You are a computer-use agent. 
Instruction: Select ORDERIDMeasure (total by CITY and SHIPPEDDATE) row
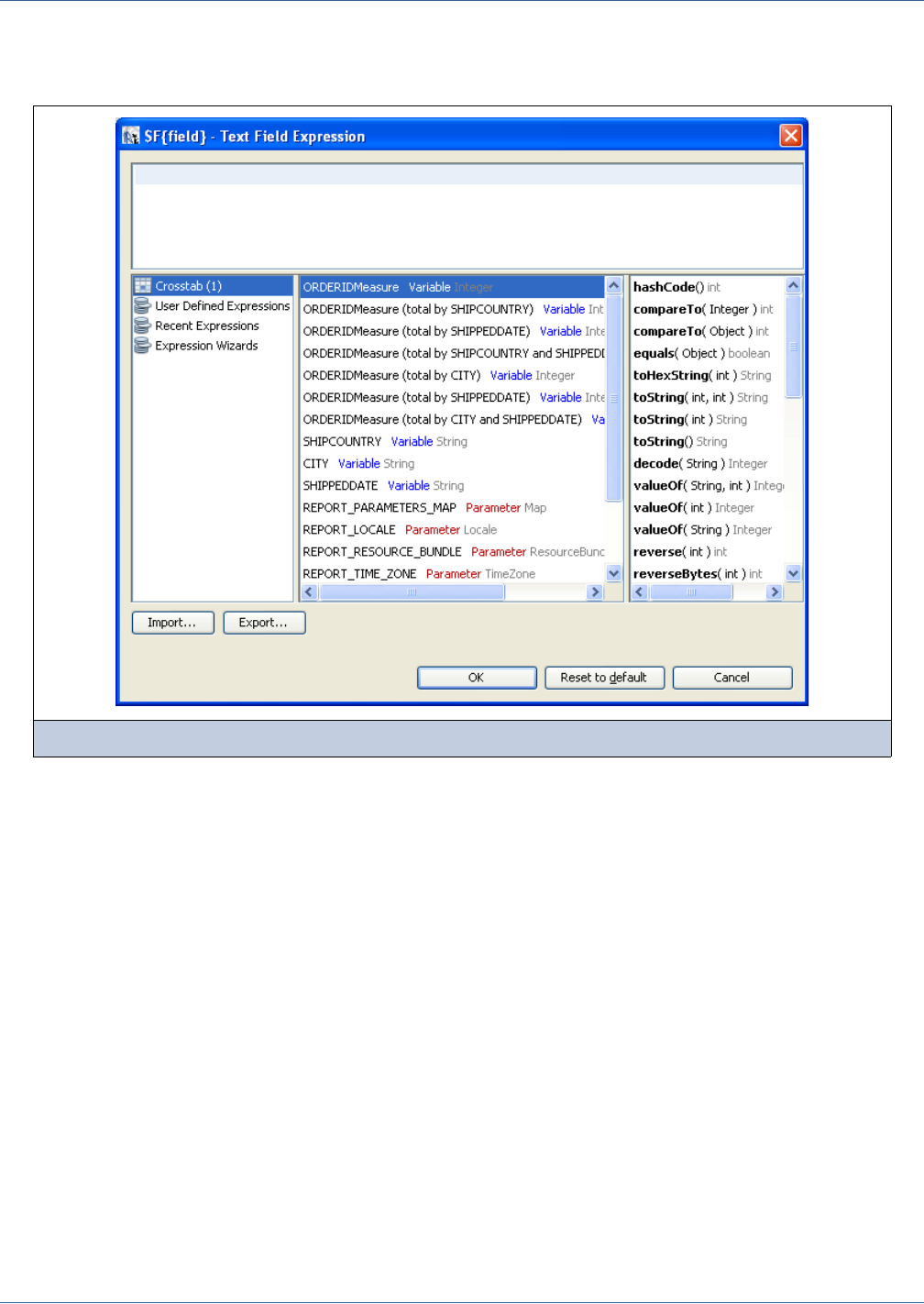click(x=453, y=419)
